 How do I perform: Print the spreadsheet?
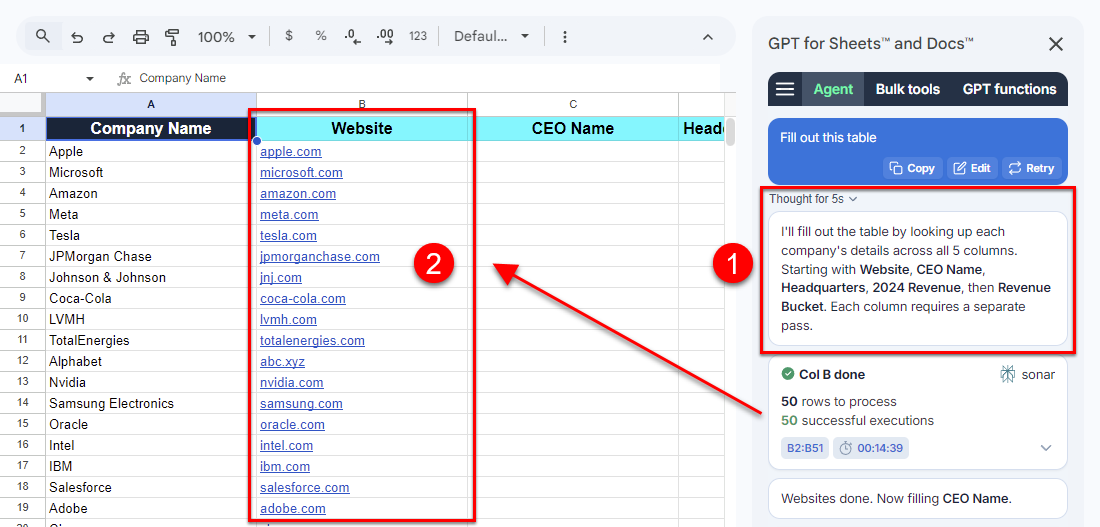pyautogui.click(x=141, y=37)
